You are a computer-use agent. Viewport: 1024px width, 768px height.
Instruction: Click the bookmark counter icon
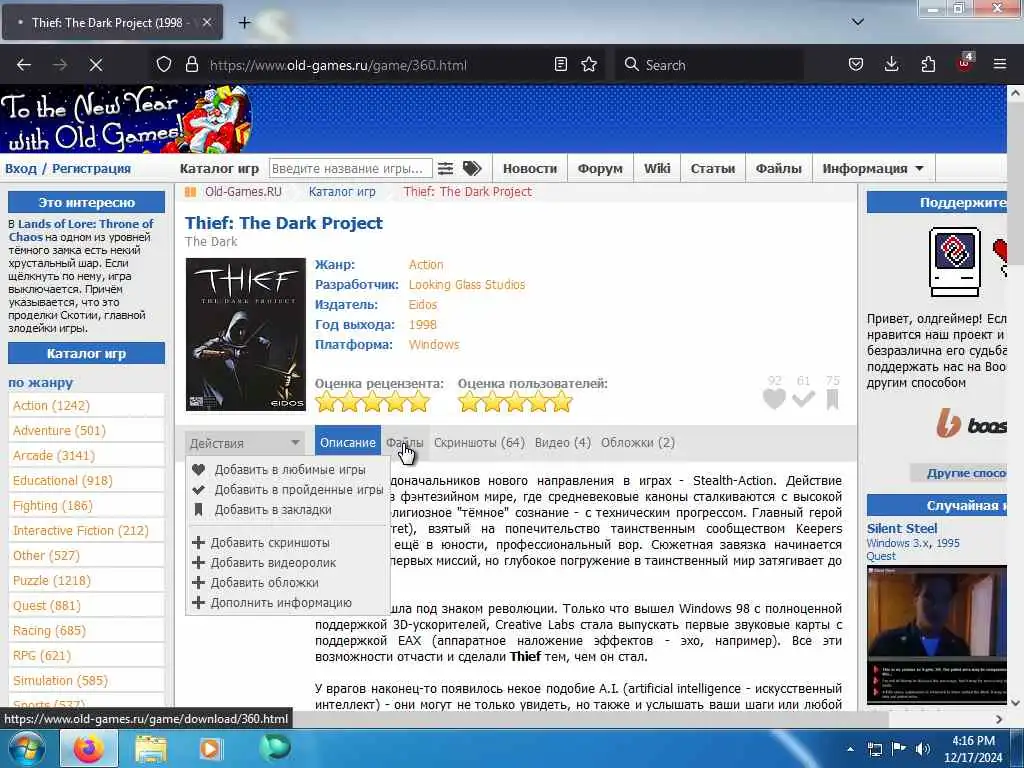pos(832,399)
